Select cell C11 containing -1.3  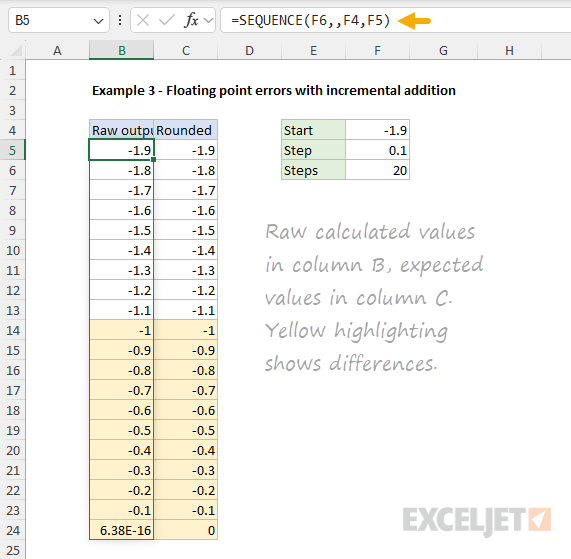click(186, 270)
